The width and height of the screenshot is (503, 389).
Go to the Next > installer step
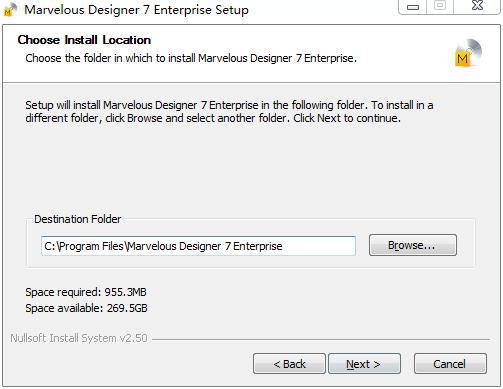point(364,364)
